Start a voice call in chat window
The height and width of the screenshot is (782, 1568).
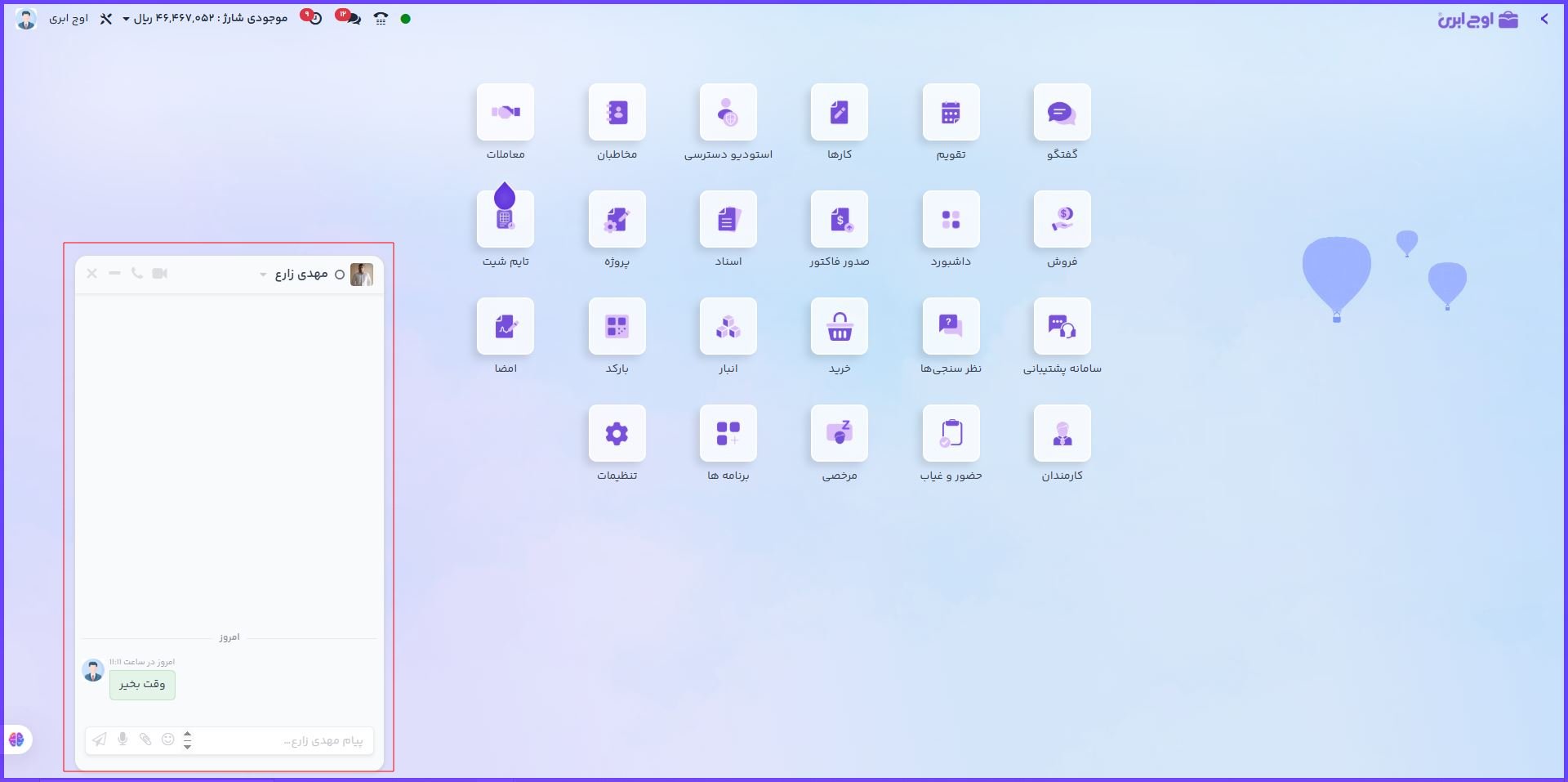click(136, 274)
